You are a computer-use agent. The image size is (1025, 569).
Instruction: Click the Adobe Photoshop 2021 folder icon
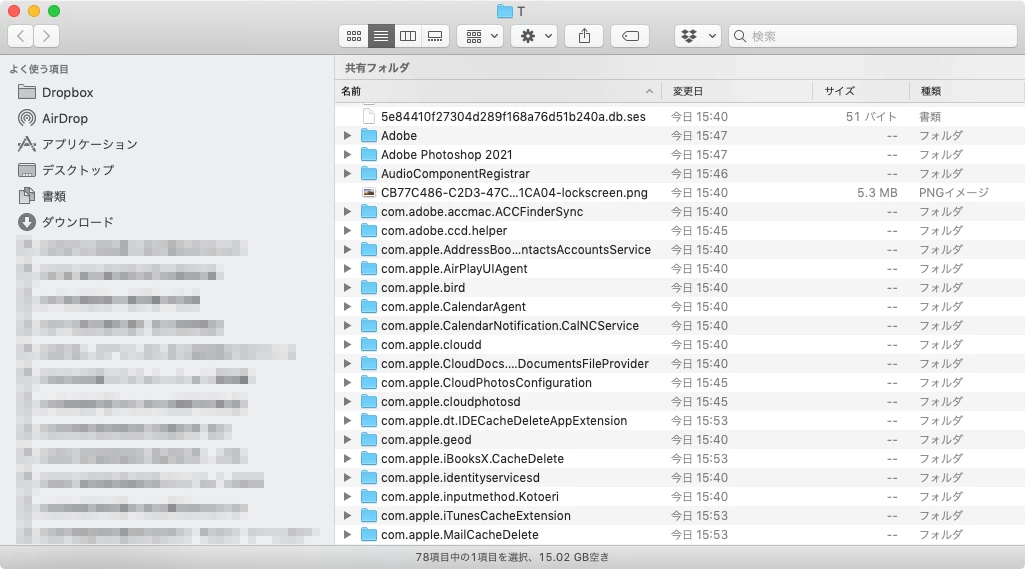tap(369, 154)
